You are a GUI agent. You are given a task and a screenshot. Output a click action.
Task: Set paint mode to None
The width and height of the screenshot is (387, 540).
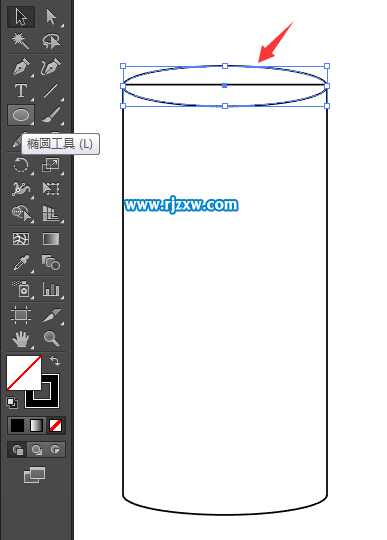(x=55, y=426)
